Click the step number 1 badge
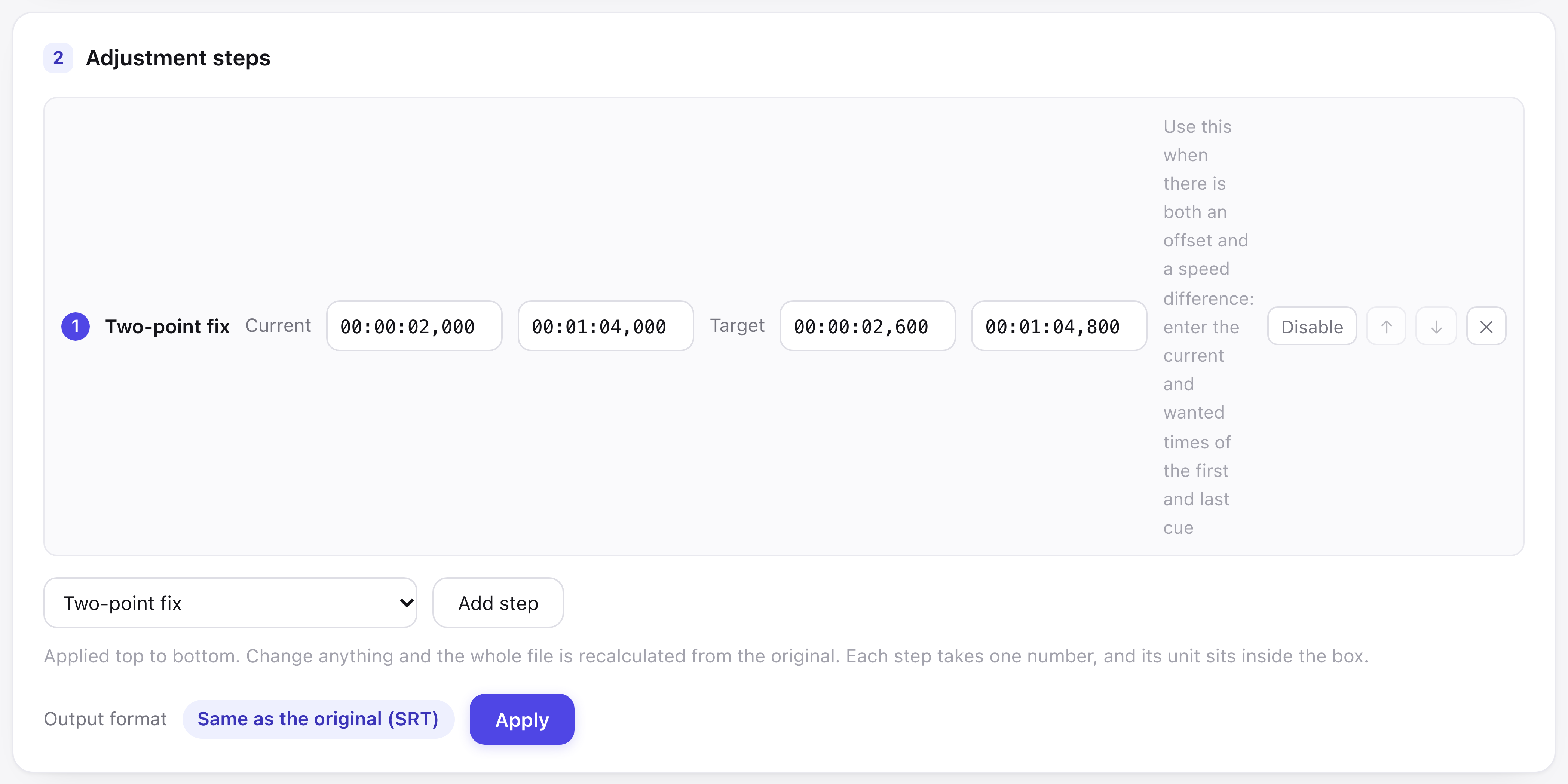The image size is (1568, 784). (x=76, y=326)
